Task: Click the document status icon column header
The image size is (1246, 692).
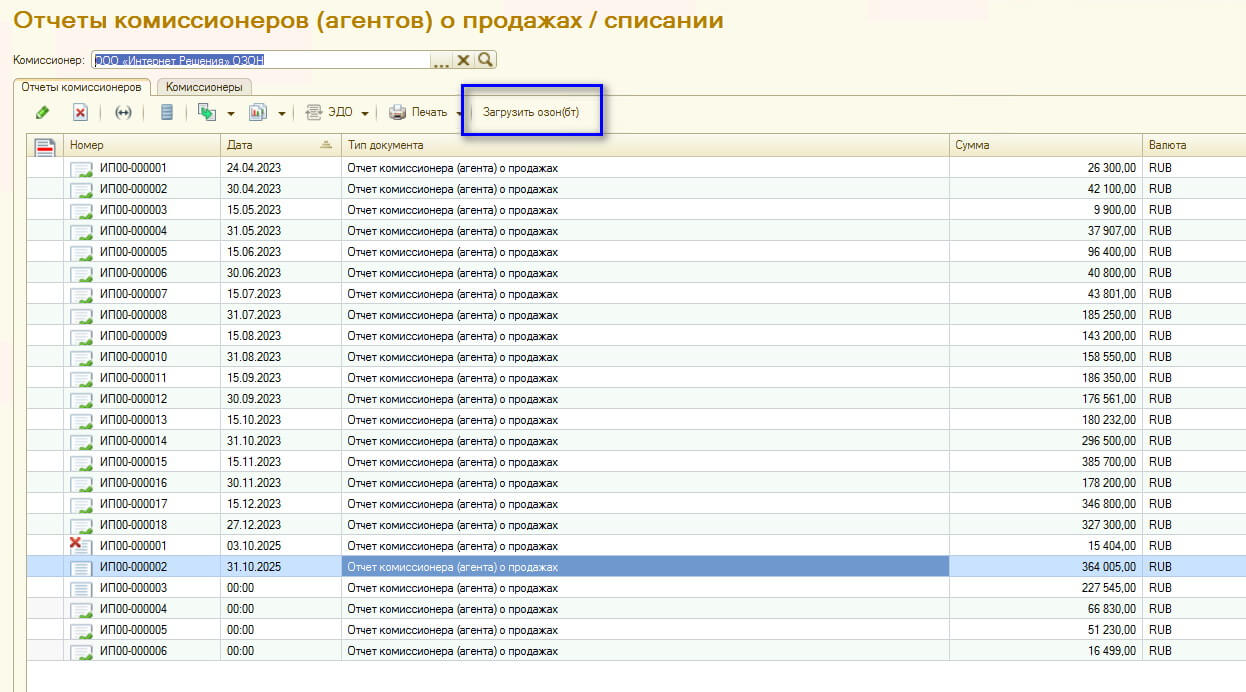Action: [x=45, y=146]
